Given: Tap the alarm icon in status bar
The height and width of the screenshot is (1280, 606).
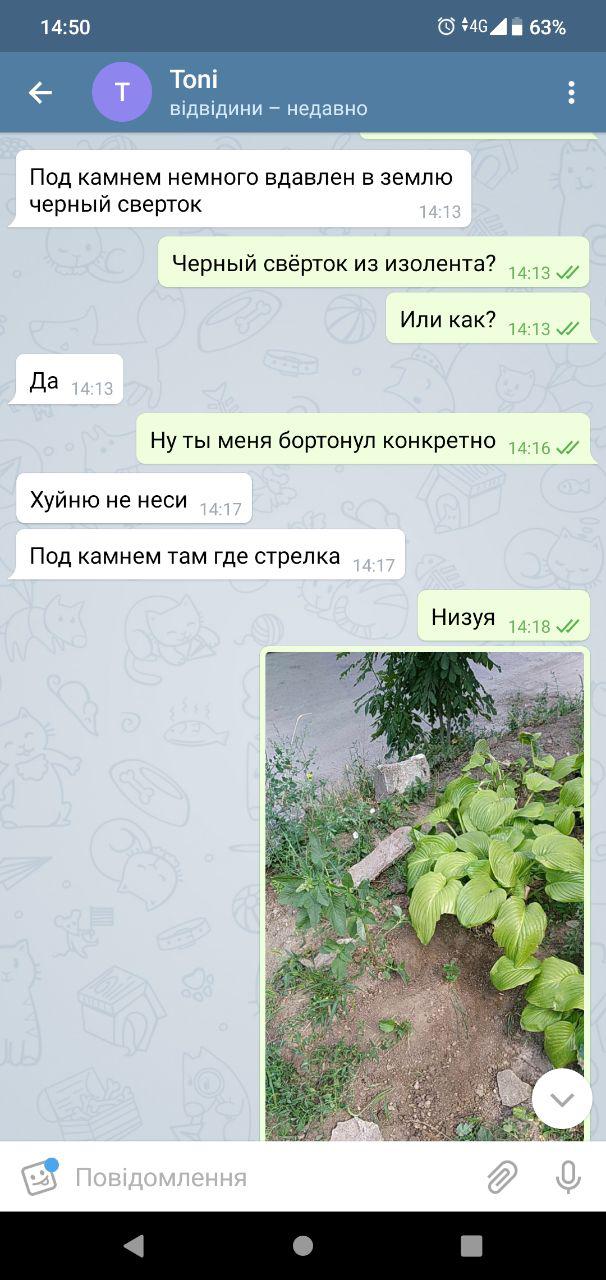Looking at the screenshot, I should 446,27.
